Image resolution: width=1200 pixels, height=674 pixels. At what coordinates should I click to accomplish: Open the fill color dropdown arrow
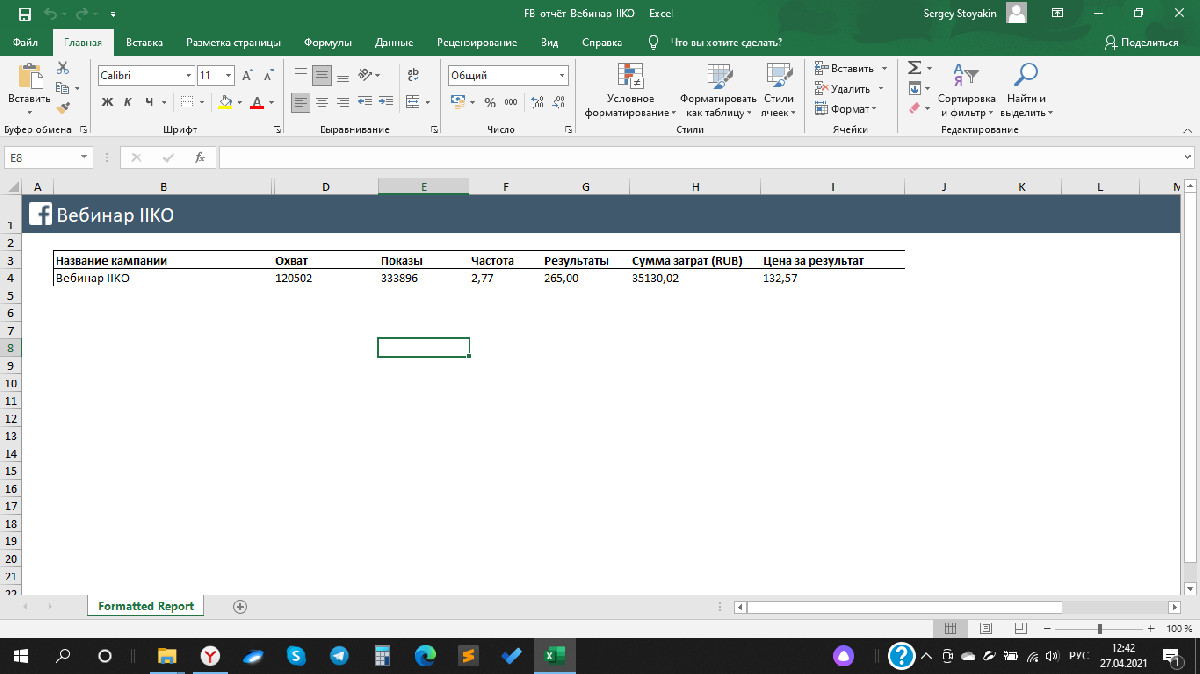[239, 102]
